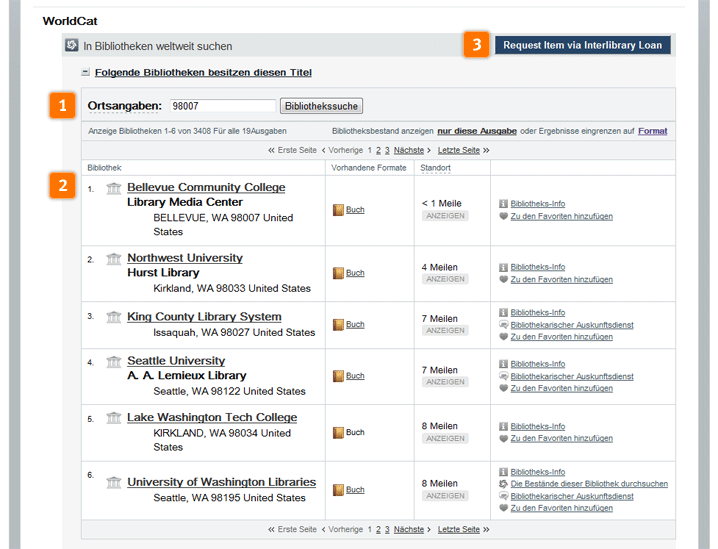Click the book icon in the Northwest University row
The height and width of the screenshot is (549, 718).
click(338, 273)
